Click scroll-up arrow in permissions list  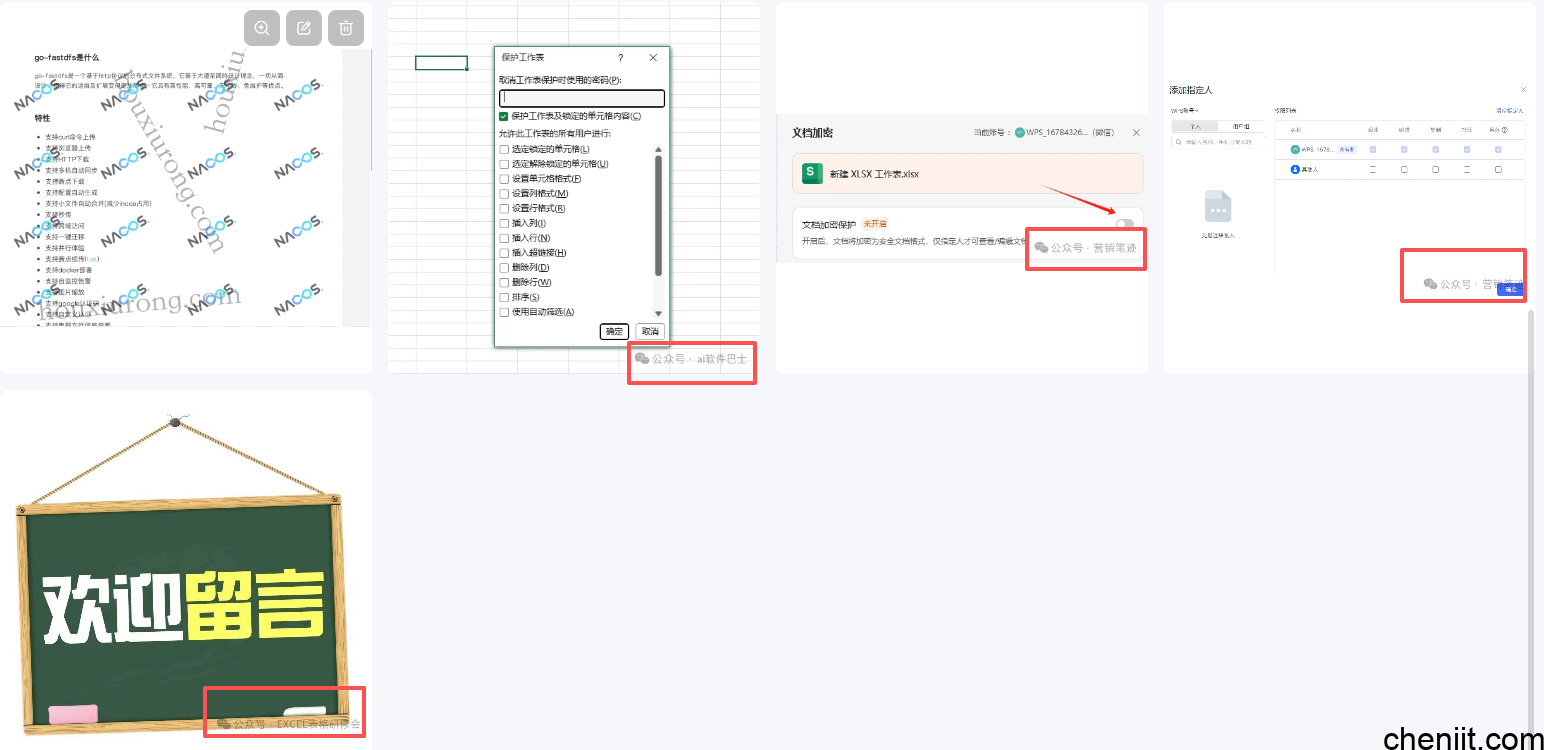tap(658, 150)
